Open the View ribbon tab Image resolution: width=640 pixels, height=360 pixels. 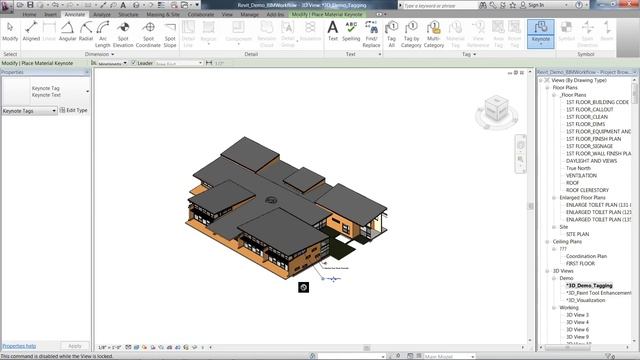227,14
